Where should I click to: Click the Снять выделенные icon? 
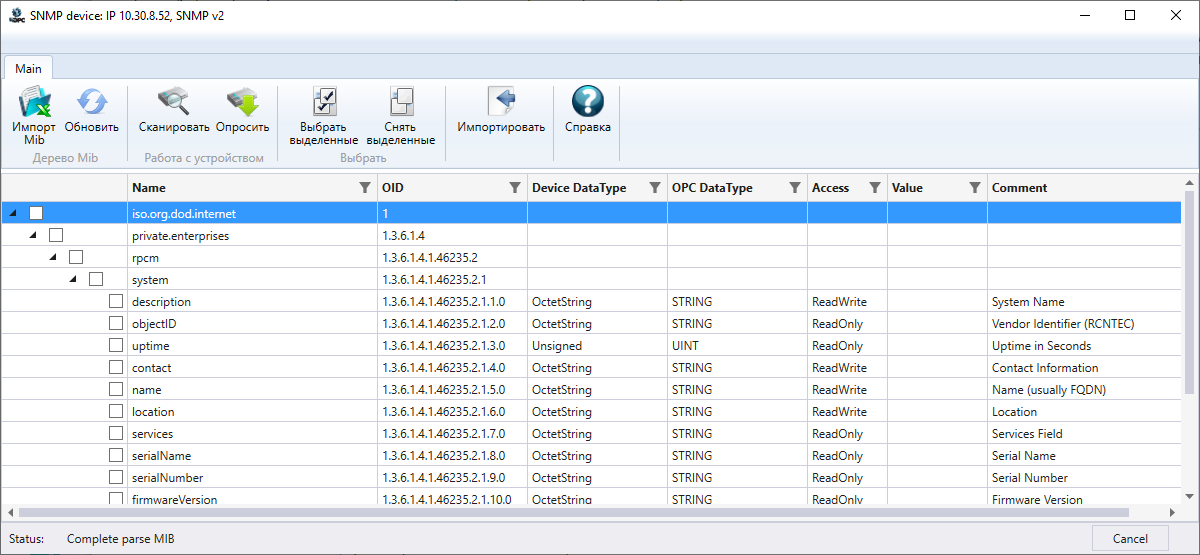point(401,102)
